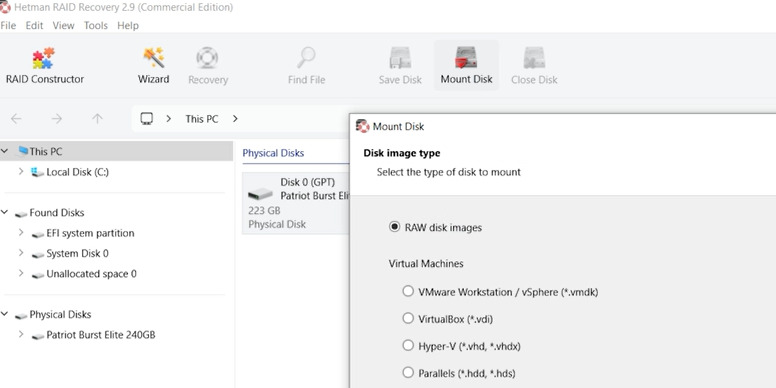Click the Disk 0 (GPT) drive thumbnail icon
This screenshot has height=388, width=776.
pyautogui.click(x=260, y=193)
